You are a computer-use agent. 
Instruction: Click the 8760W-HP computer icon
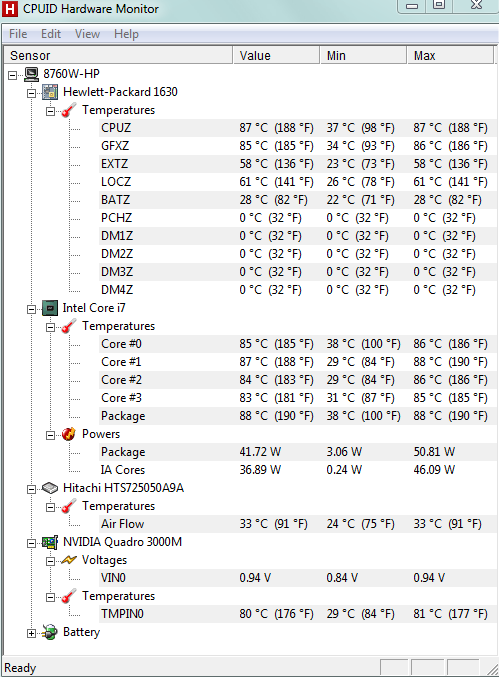pyautogui.click(x=32, y=74)
